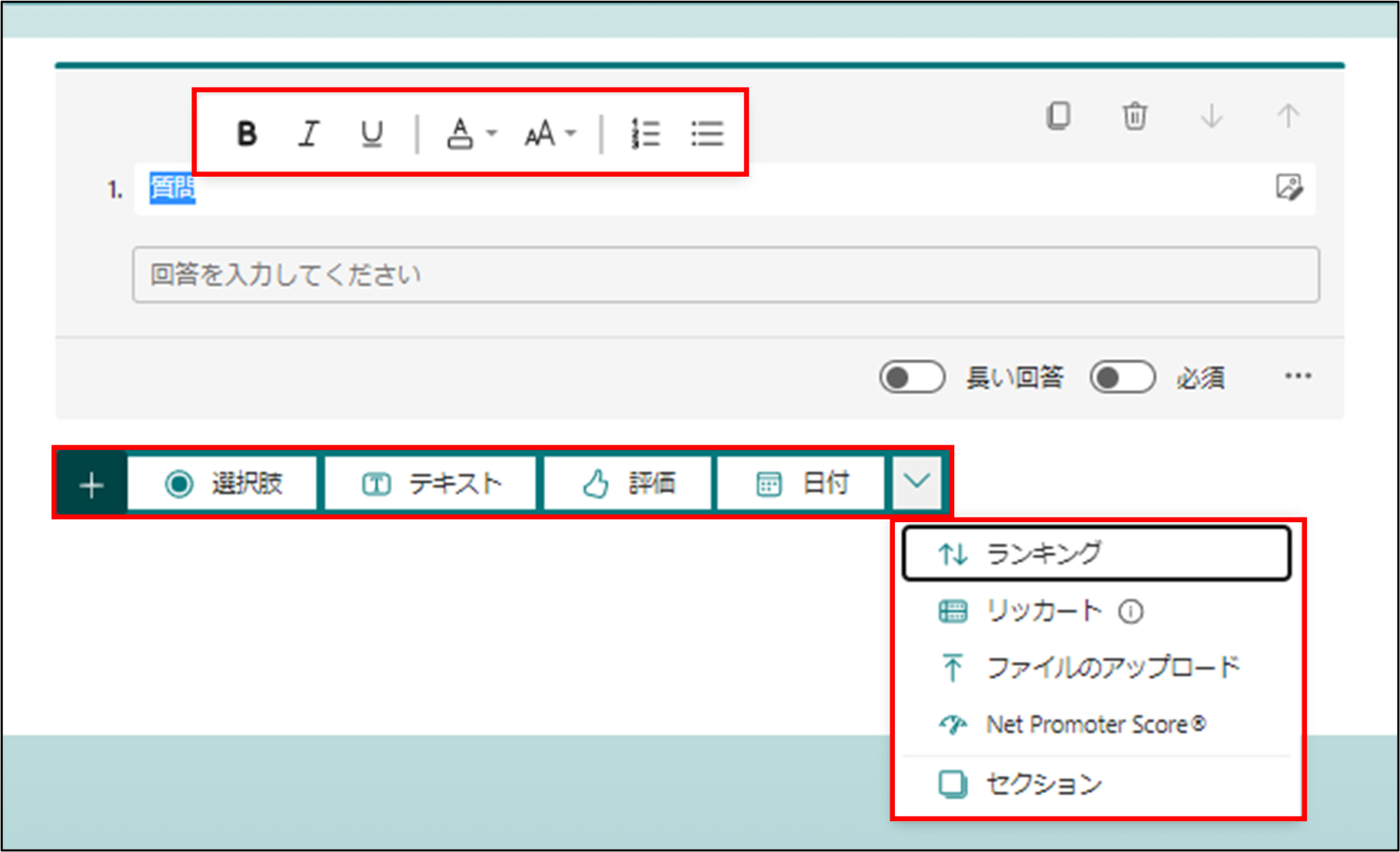The width and height of the screenshot is (1400, 852).
Task: Move the question up using the up arrow
Action: coord(1288,117)
